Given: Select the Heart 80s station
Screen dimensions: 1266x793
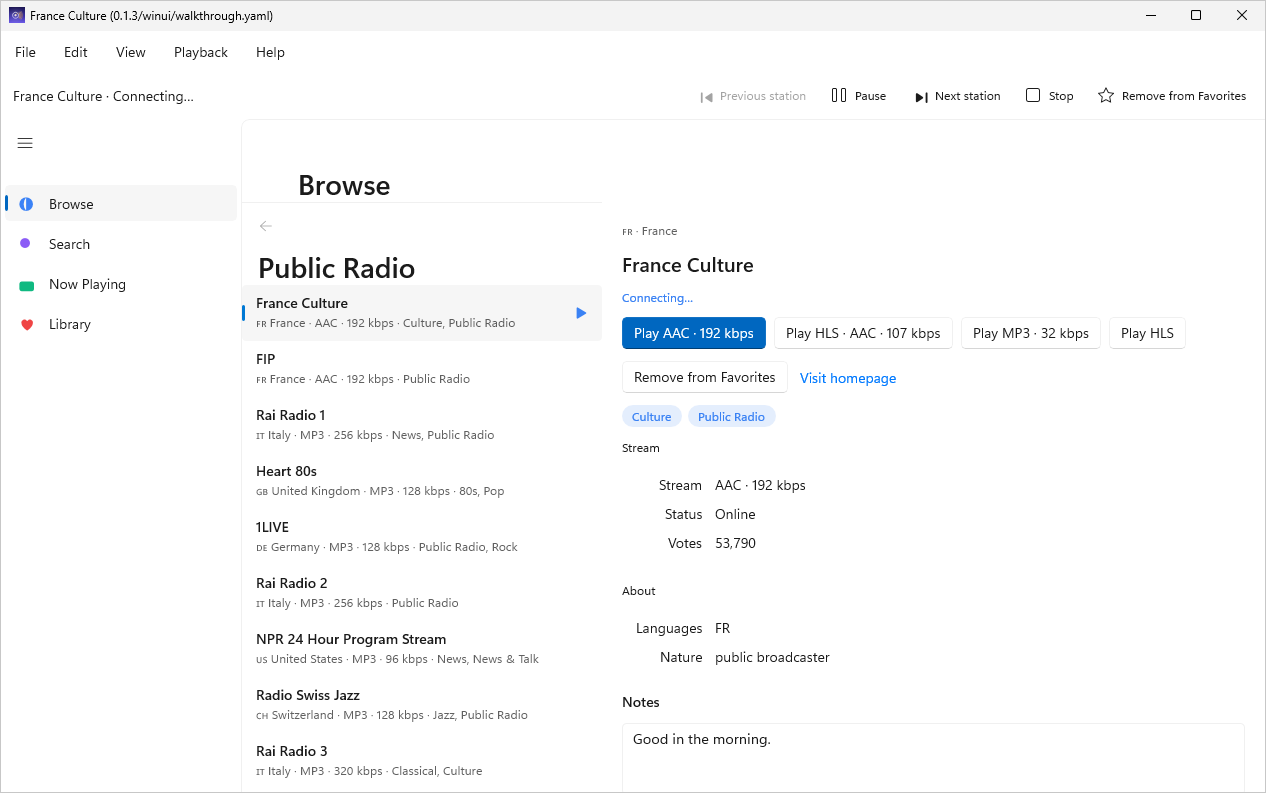Looking at the screenshot, I should (422, 481).
